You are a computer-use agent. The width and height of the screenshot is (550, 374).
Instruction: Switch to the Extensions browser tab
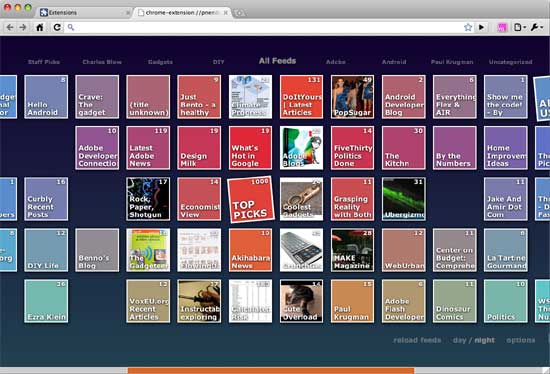[x=84, y=13]
